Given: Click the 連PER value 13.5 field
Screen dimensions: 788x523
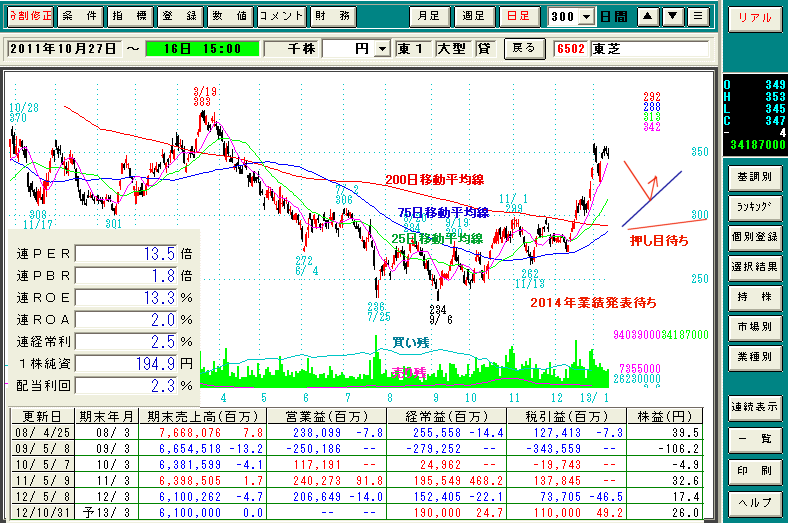Looking at the screenshot, I should (x=127, y=254).
